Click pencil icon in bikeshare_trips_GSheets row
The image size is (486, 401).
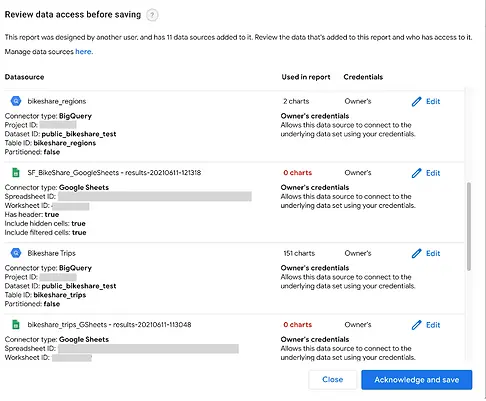point(416,325)
